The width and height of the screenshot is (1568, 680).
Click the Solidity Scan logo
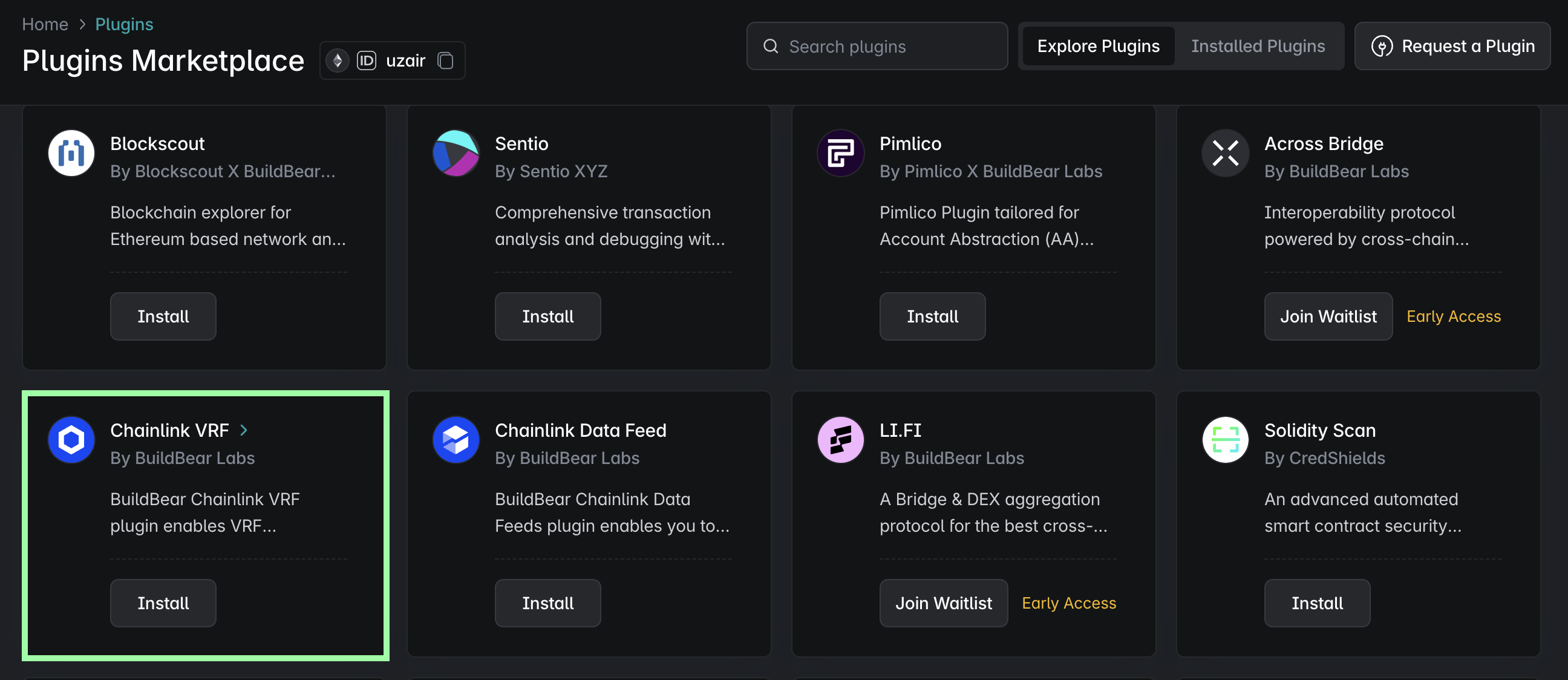click(x=1226, y=440)
